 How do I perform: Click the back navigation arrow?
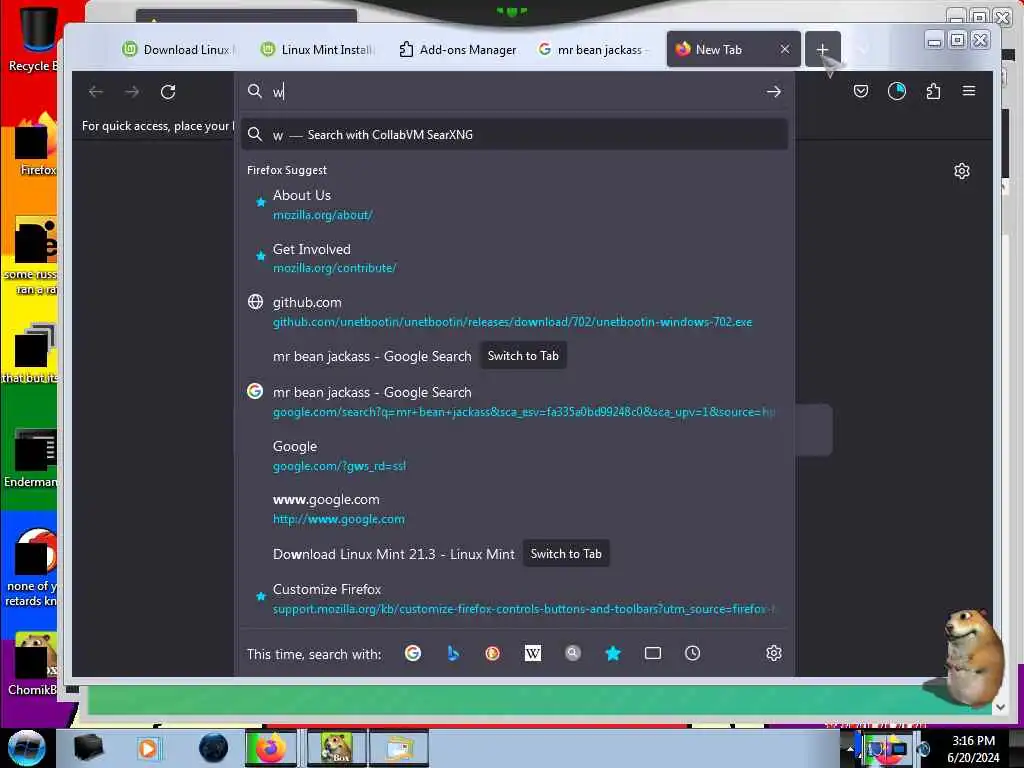click(x=96, y=92)
